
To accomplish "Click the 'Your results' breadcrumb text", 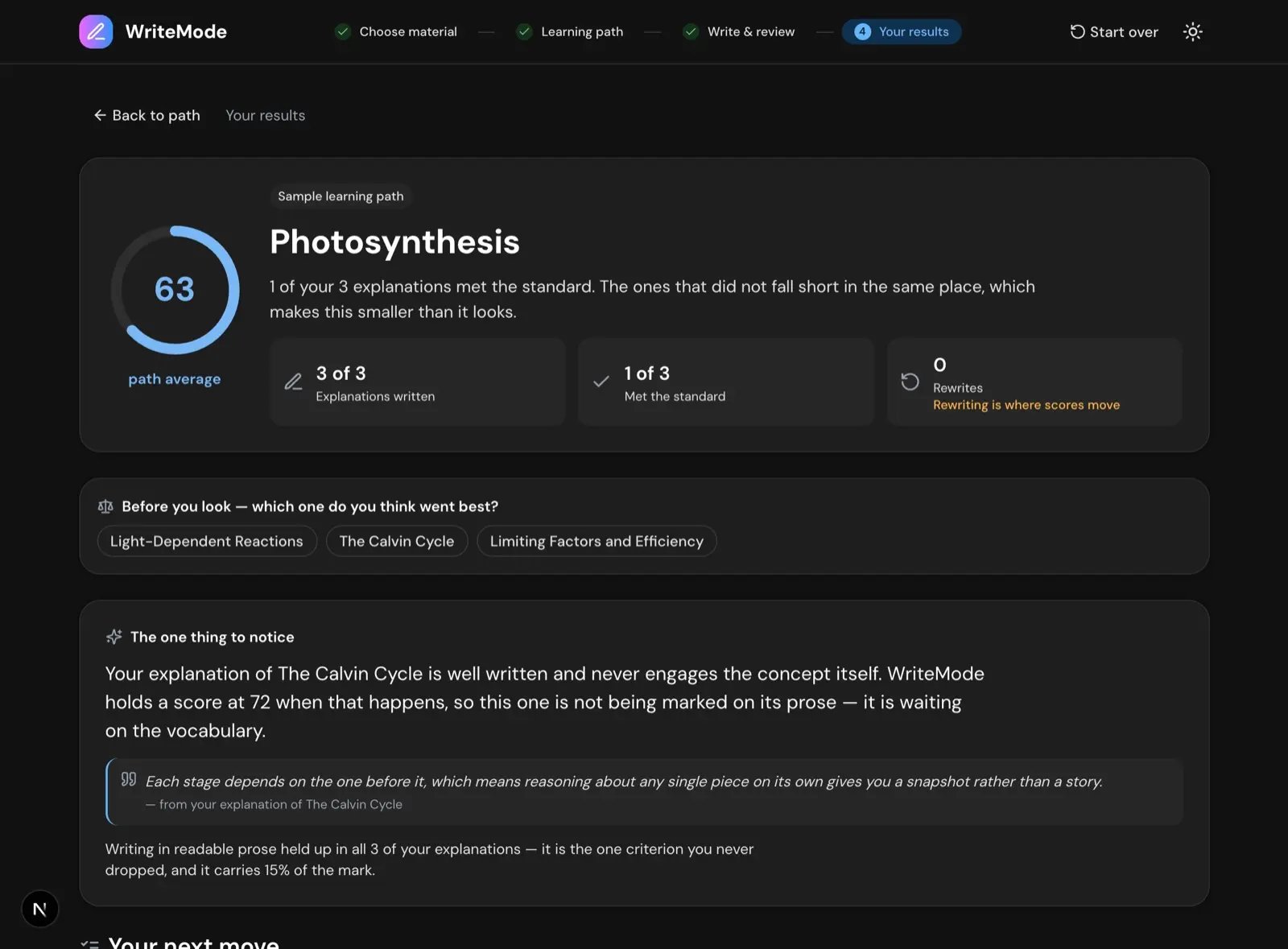I will point(266,115).
